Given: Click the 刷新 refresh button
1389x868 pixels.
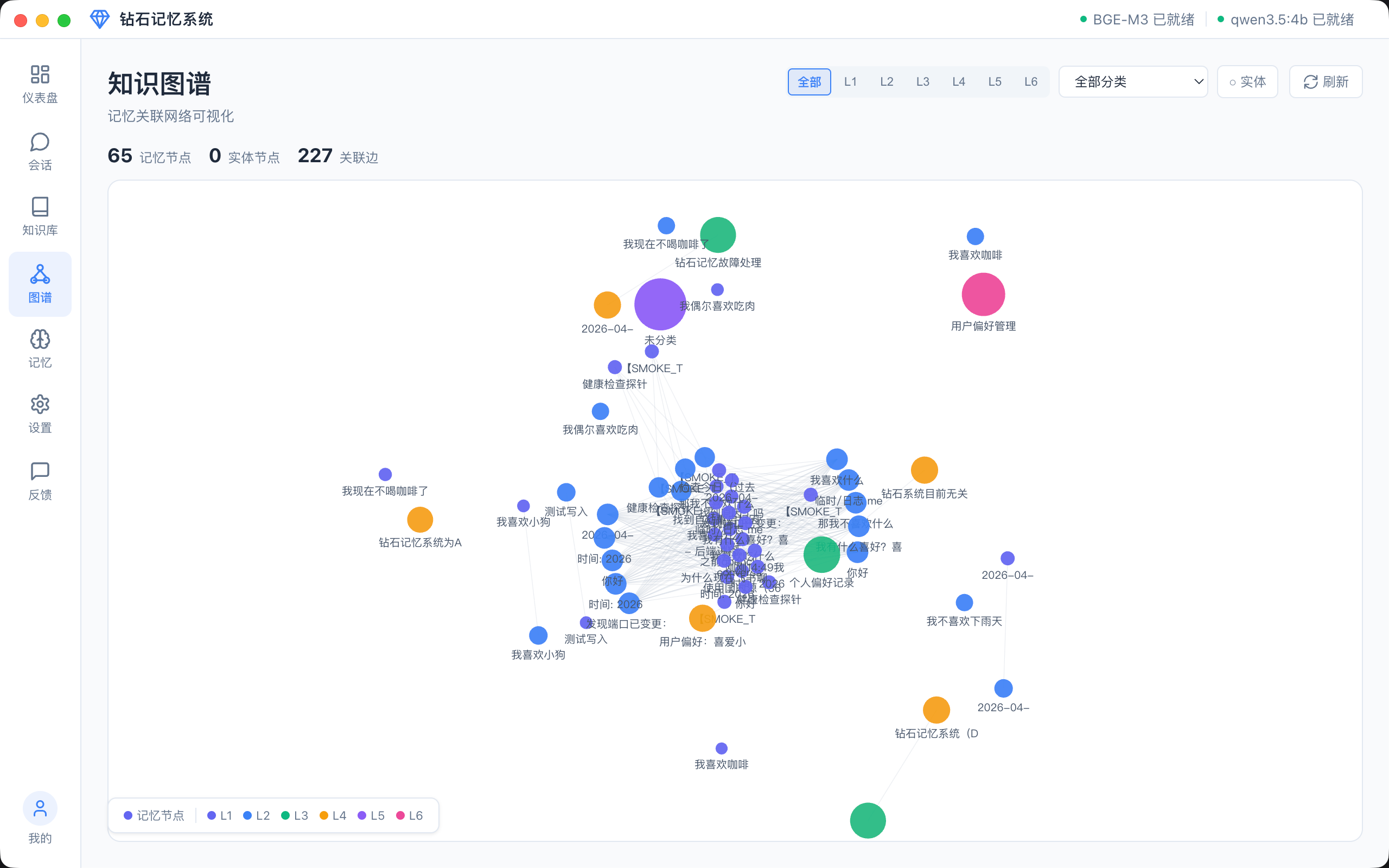Looking at the screenshot, I should click(1326, 81).
